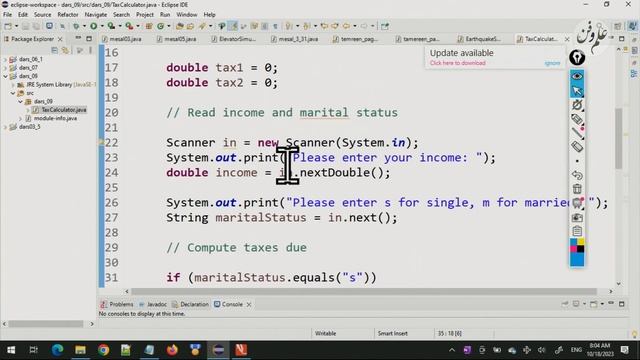This screenshot has height=360, width=640.
Task: Click the editor vertical scrollbar thumb
Action: 619,139
